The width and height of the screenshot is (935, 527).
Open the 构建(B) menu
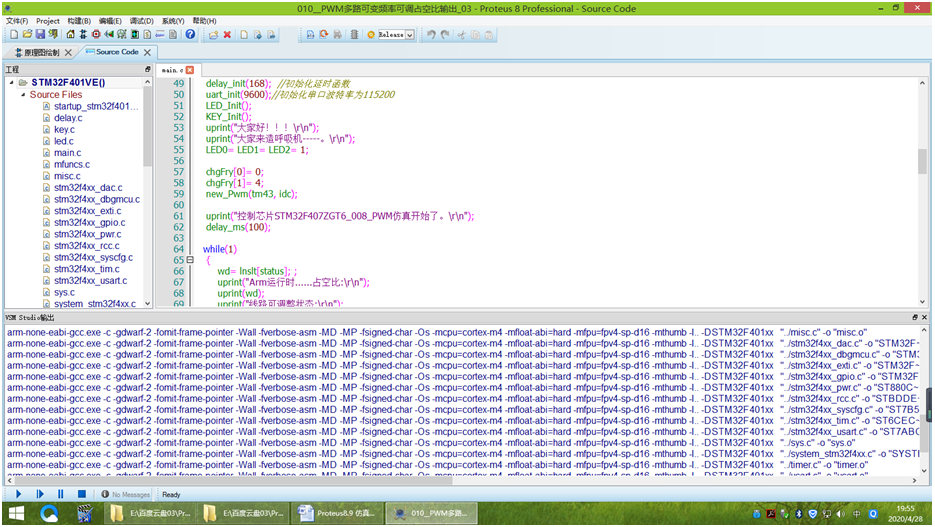[79, 21]
